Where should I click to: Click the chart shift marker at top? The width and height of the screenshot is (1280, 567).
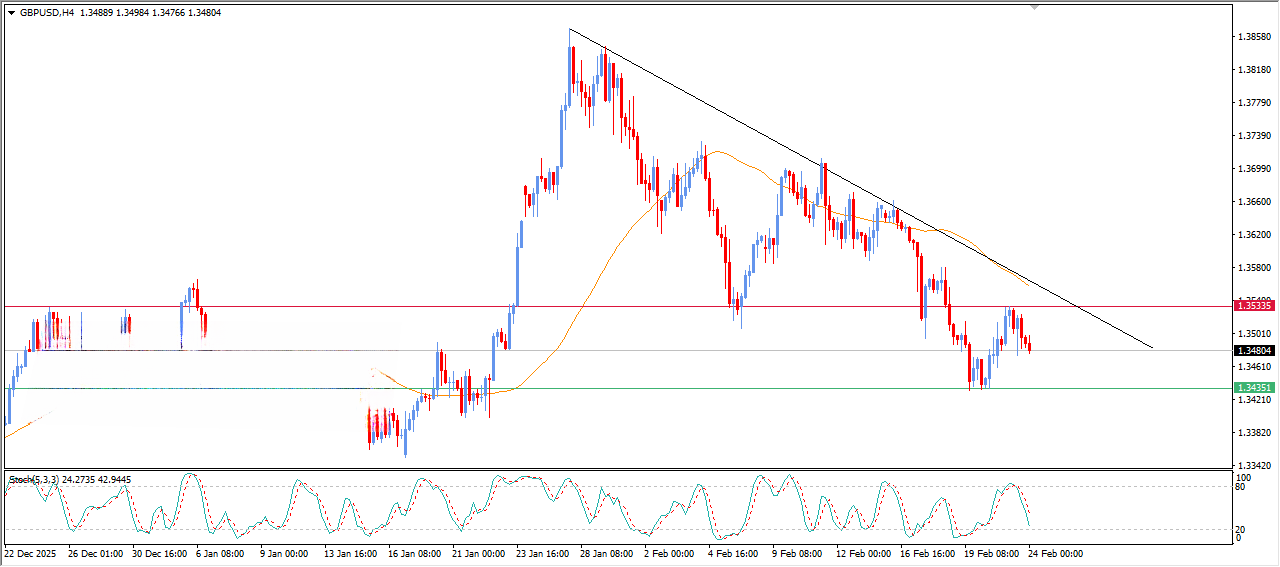coord(1035,8)
